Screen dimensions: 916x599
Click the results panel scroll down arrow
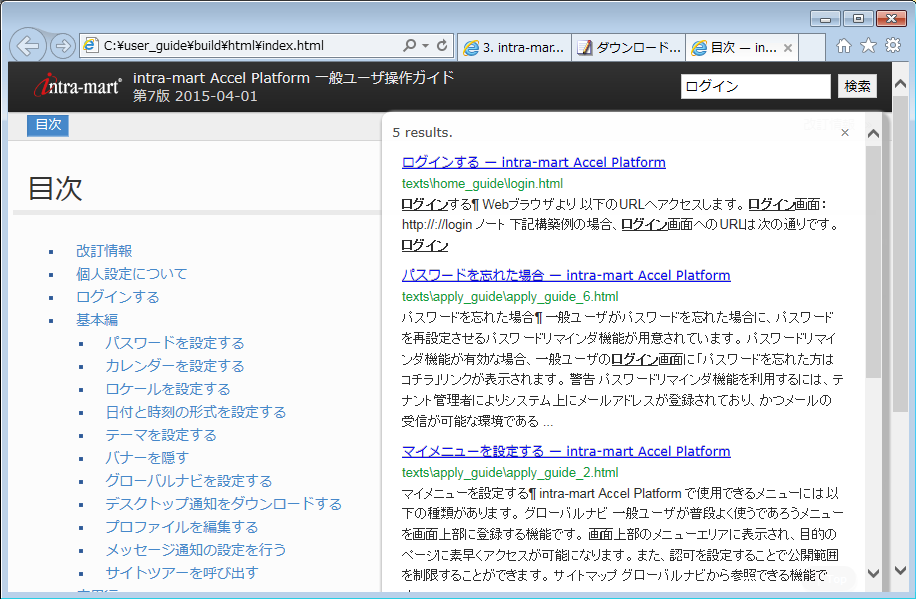pos(872,572)
